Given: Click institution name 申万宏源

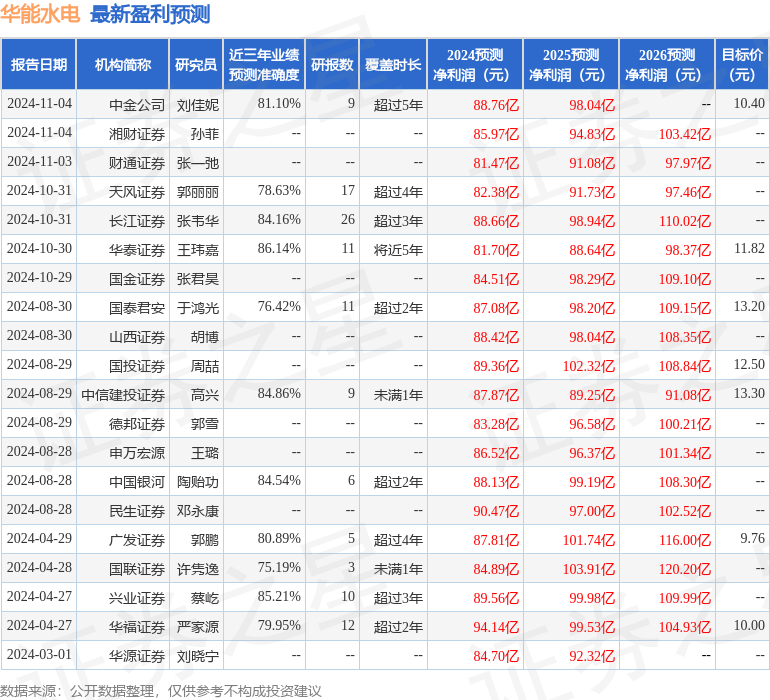Looking at the screenshot, I should 137,452.
